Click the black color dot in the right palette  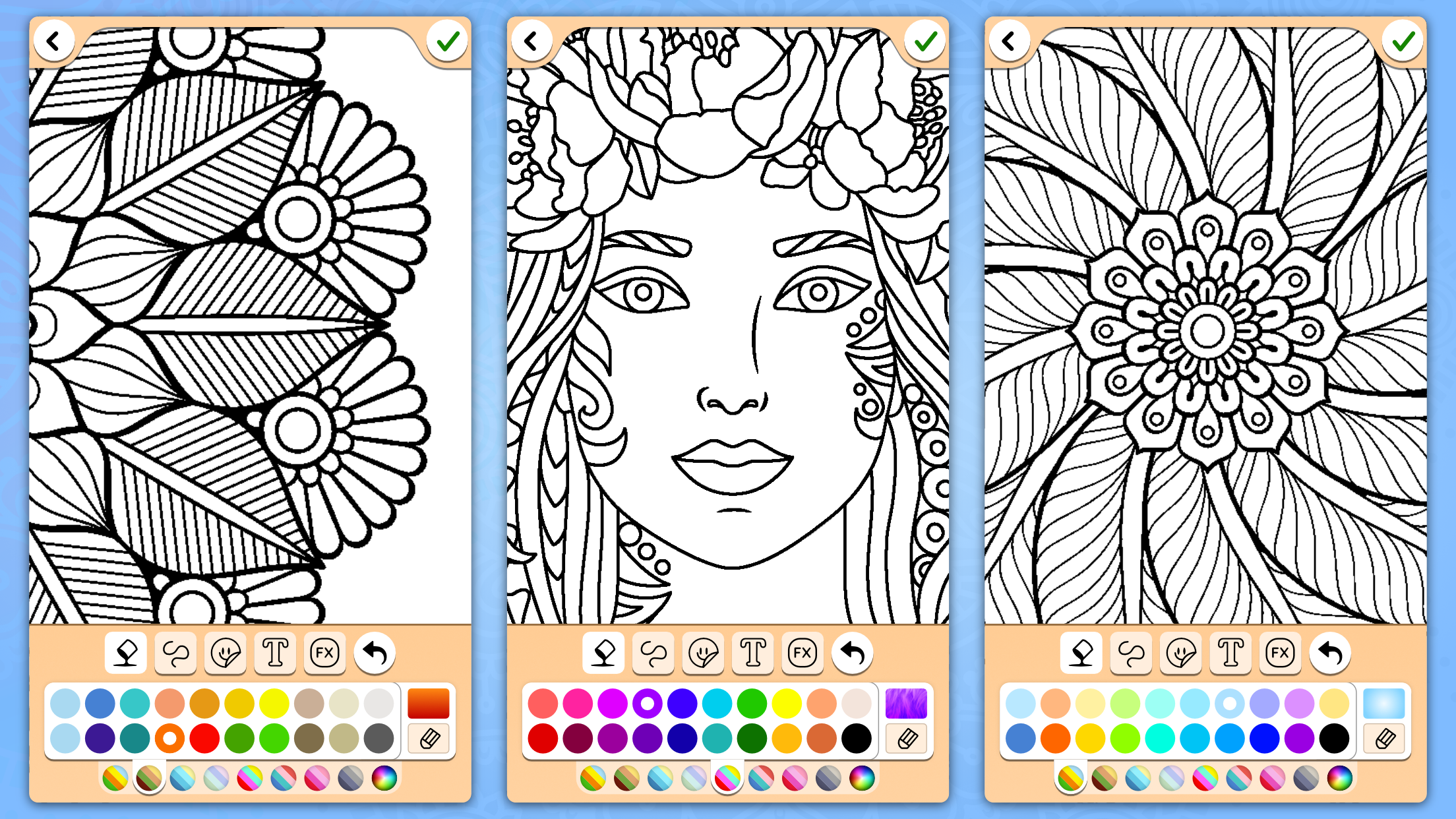point(1335,739)
